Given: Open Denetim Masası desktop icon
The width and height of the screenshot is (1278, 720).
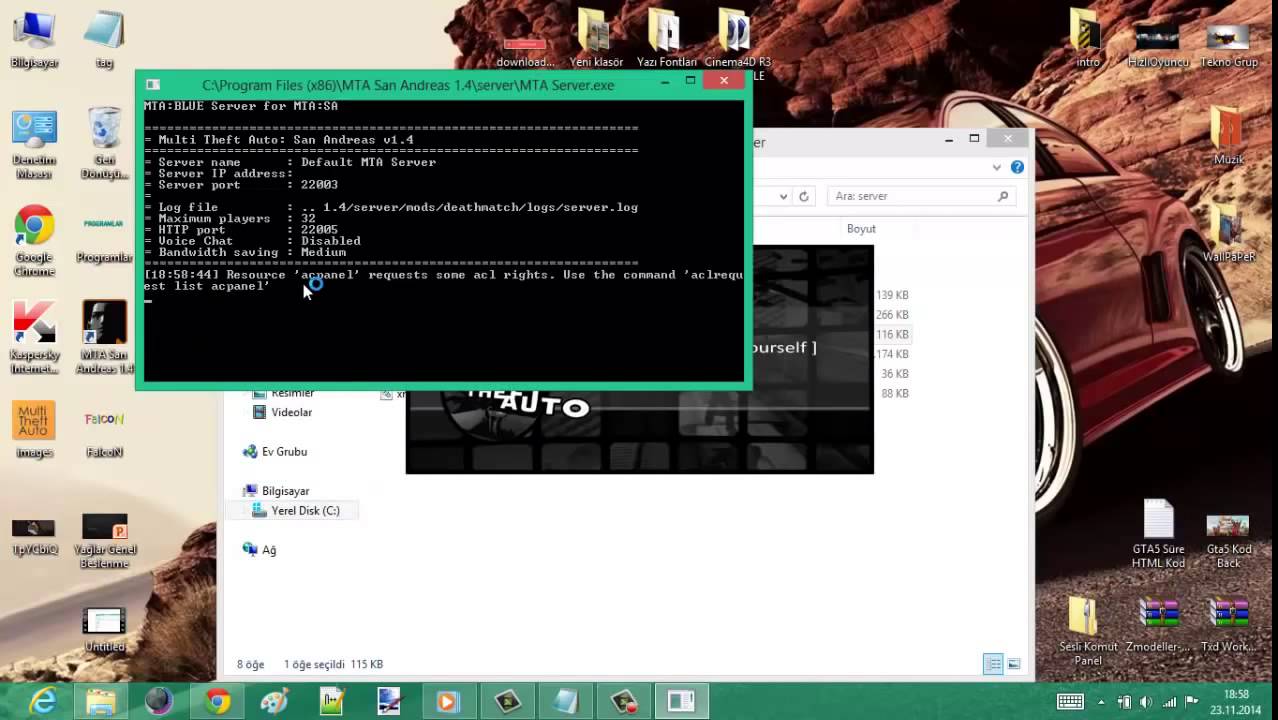Looking at the screenshot, I should 34,145.
